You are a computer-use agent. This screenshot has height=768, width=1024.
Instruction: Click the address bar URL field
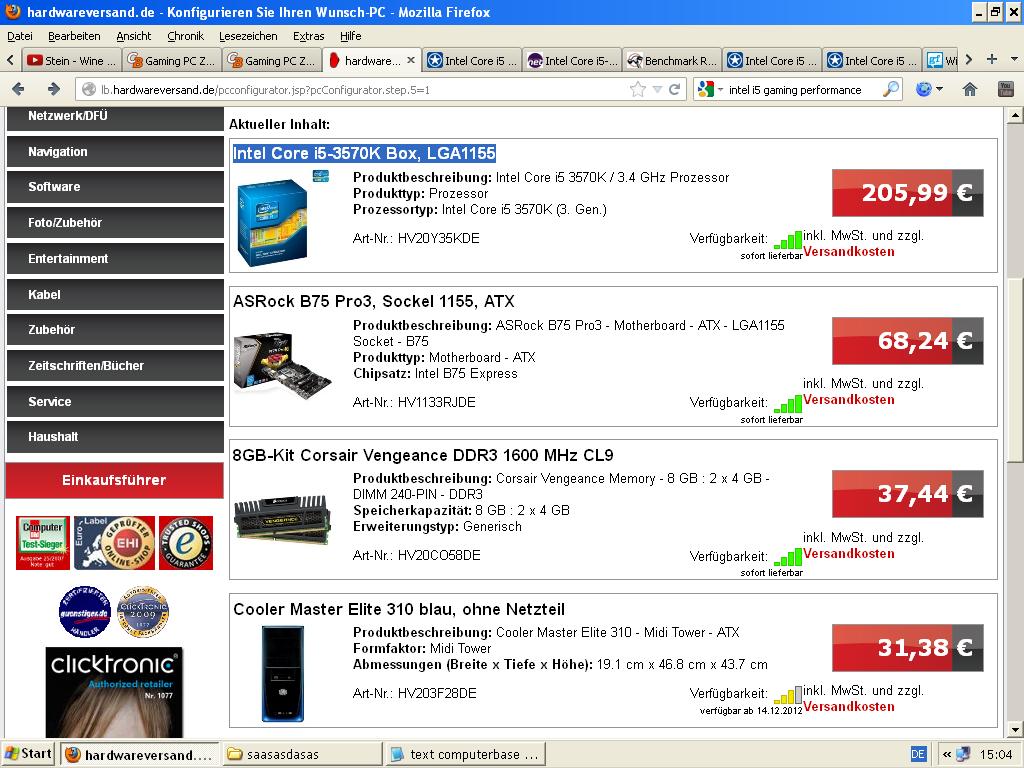[362, 89]
